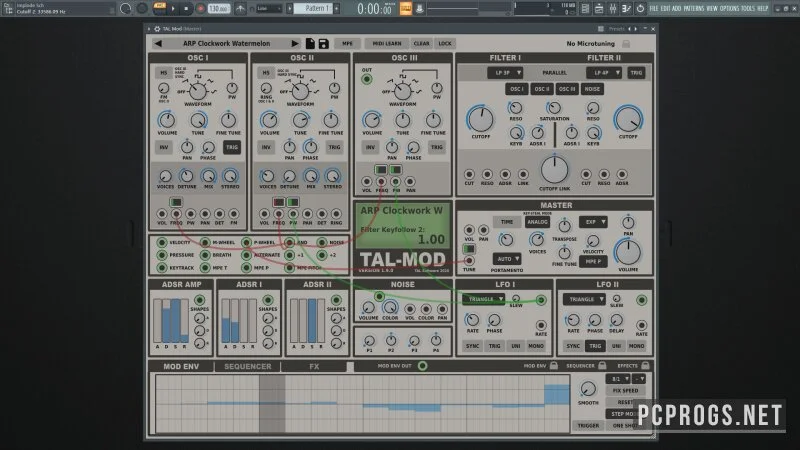Switch to the FX tab
This screenshot has width=800, height=450.
click(x=314, y=366)
